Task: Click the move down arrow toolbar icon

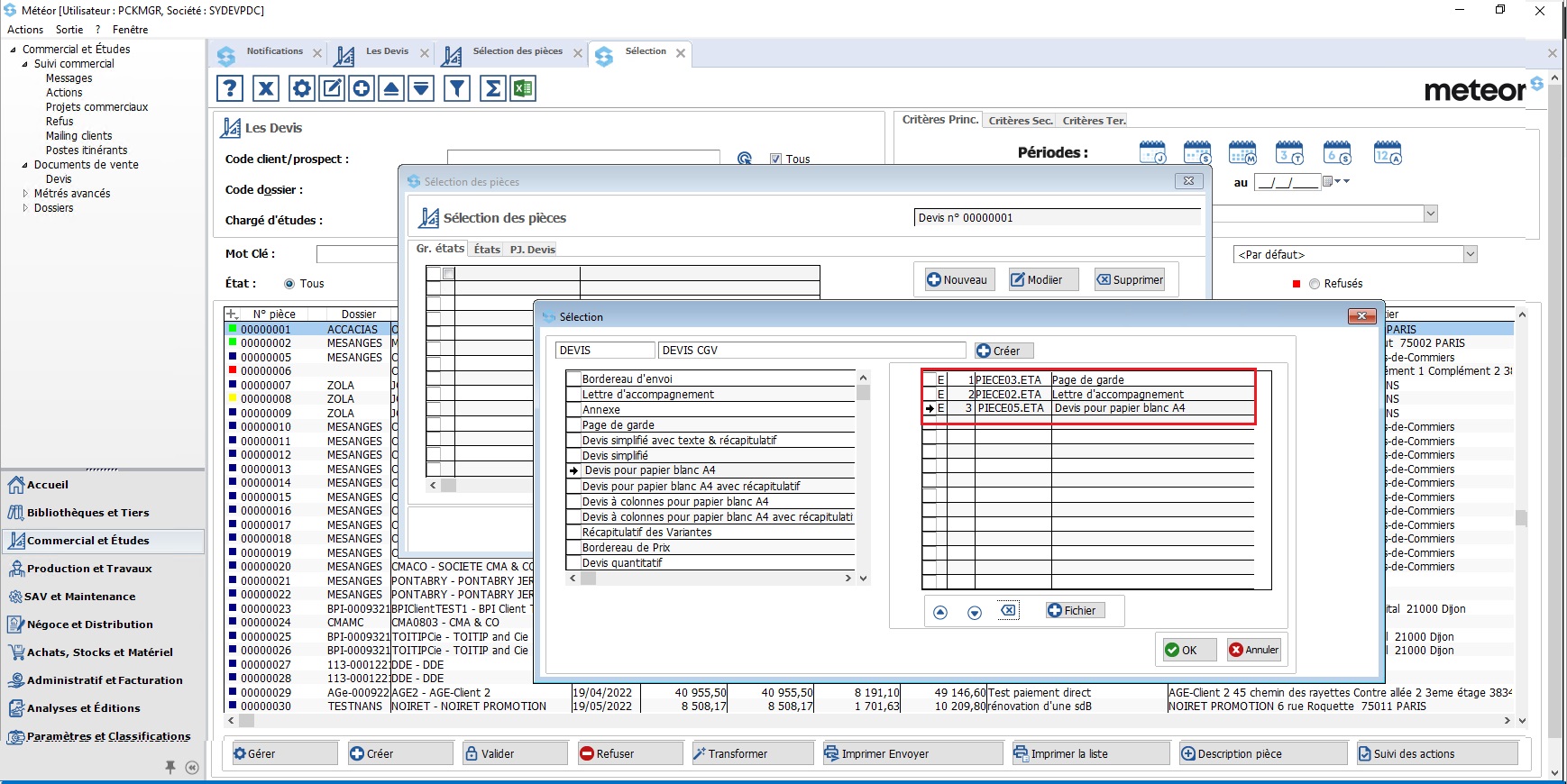Action: point(421,88)
